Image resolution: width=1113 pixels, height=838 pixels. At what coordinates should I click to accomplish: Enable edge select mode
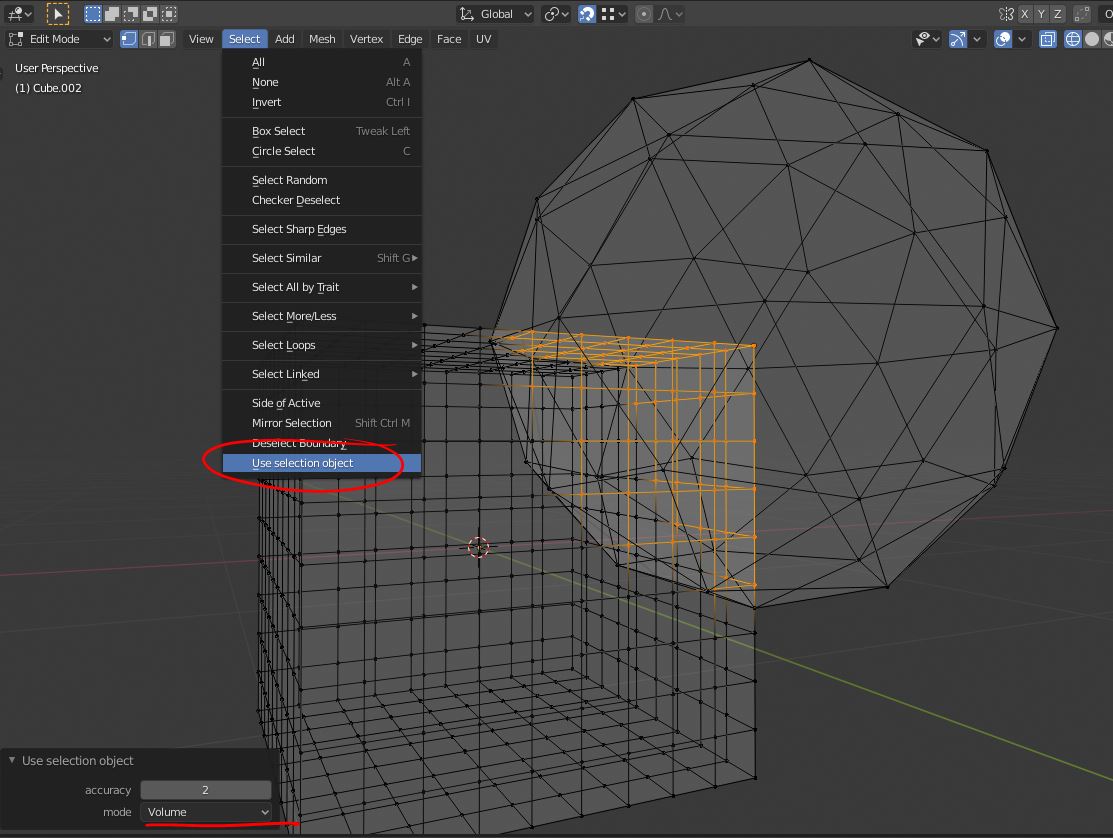point(148,39)
